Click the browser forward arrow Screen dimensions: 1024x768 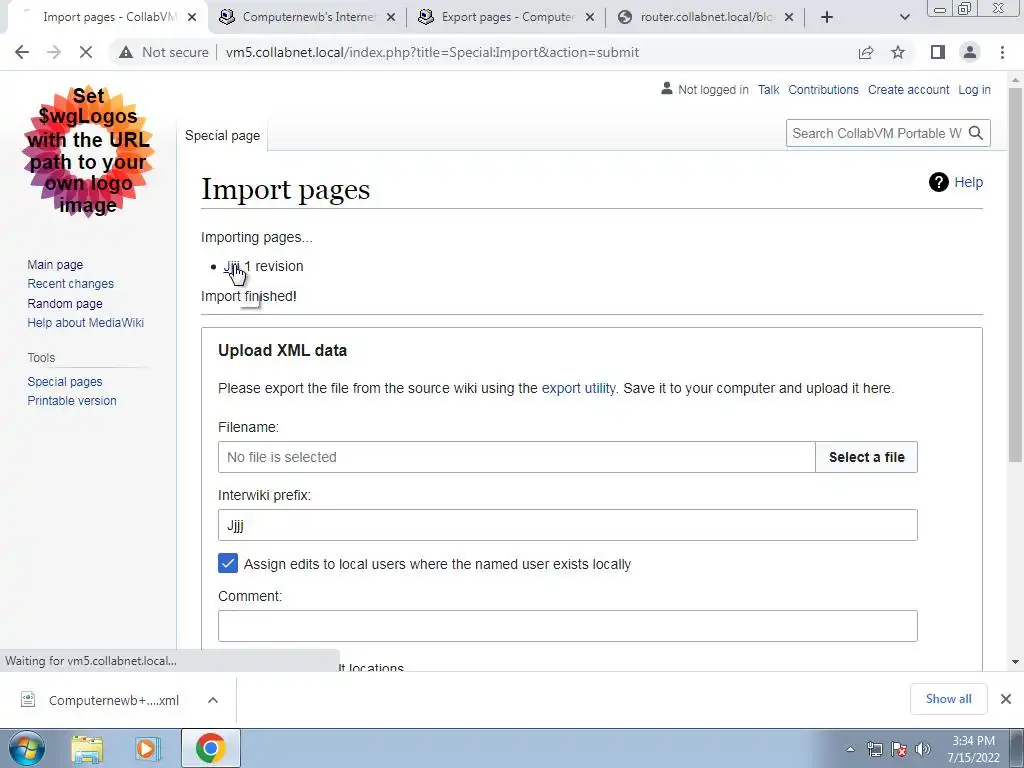point(54,52)
